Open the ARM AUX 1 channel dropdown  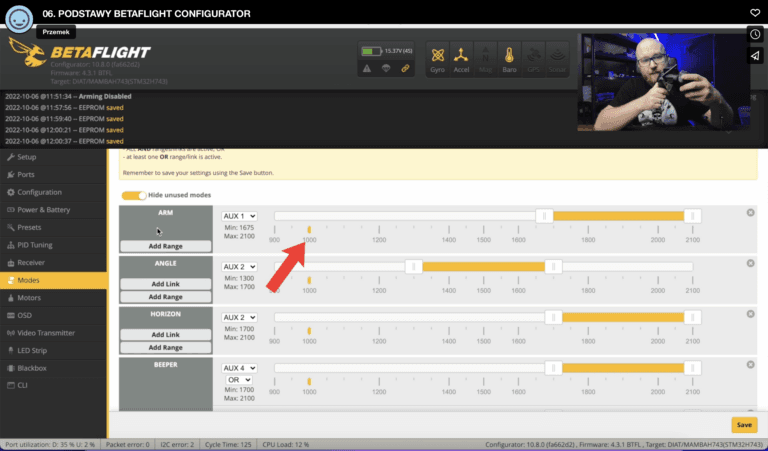(x=239, y=216)
